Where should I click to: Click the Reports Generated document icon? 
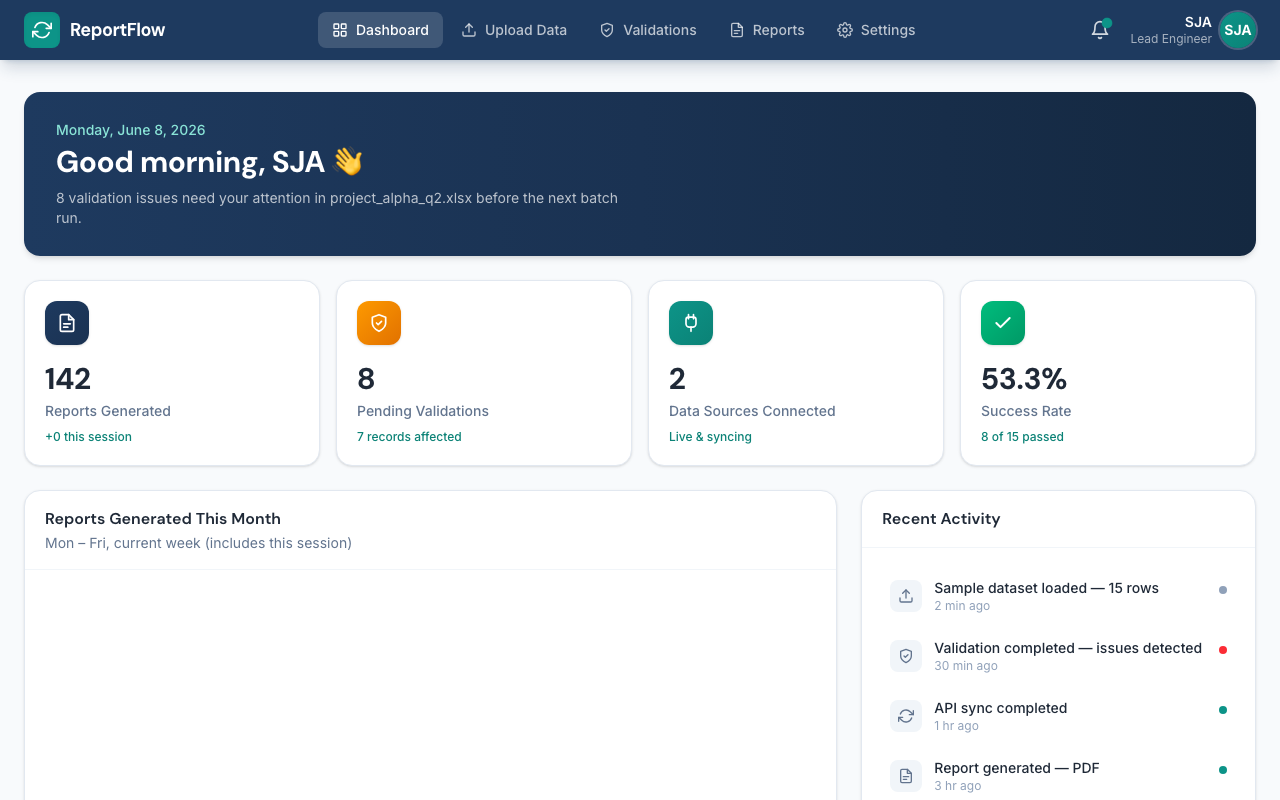67,323
